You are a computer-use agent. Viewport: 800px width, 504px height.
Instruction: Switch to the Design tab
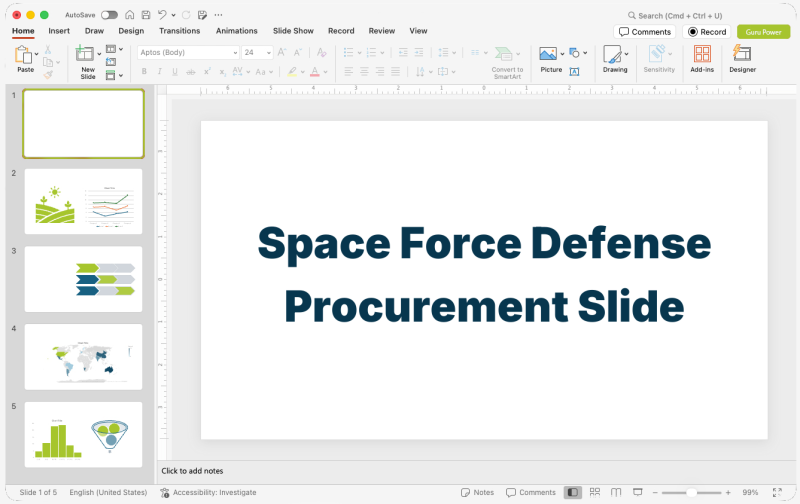pyautogui.click(x=131, y=31)
